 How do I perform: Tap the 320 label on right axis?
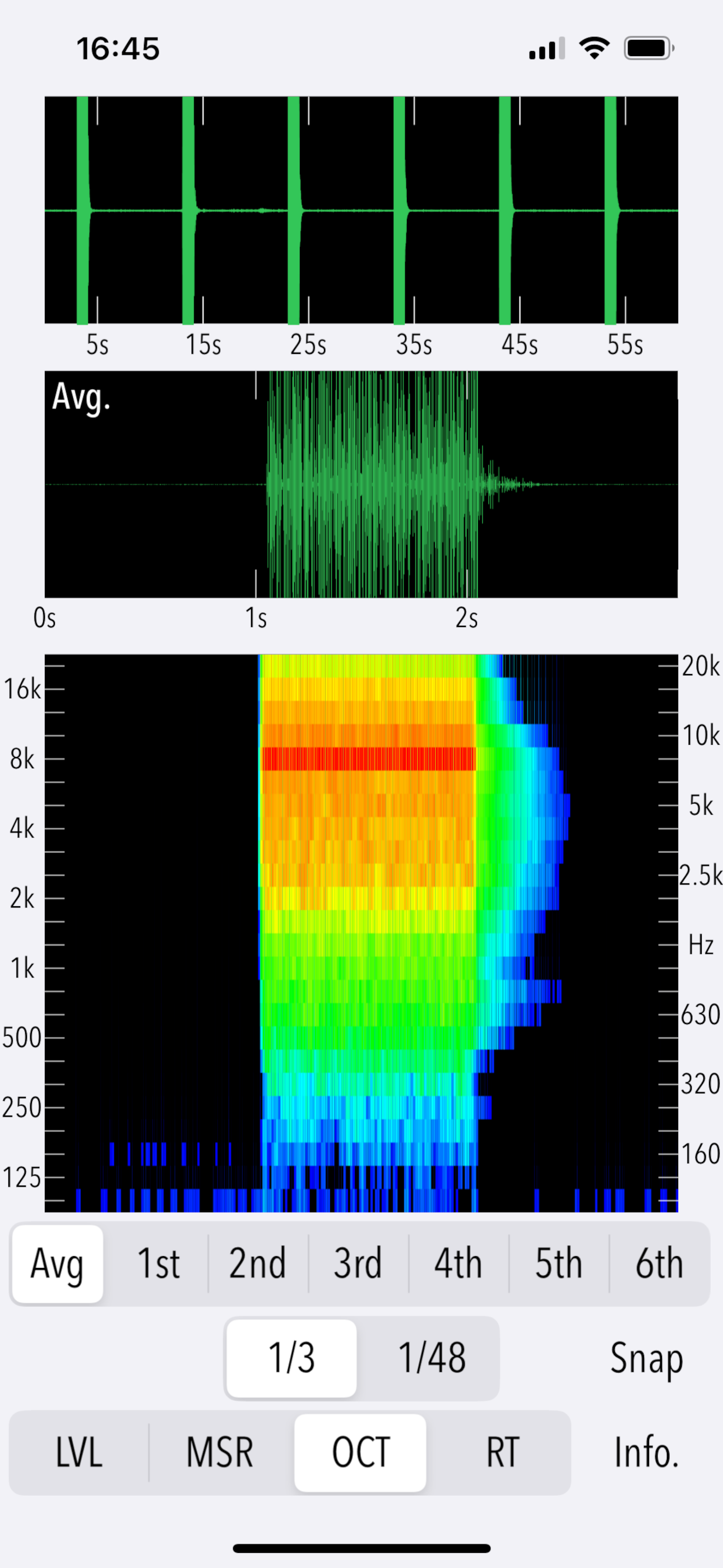(701, 1084)
